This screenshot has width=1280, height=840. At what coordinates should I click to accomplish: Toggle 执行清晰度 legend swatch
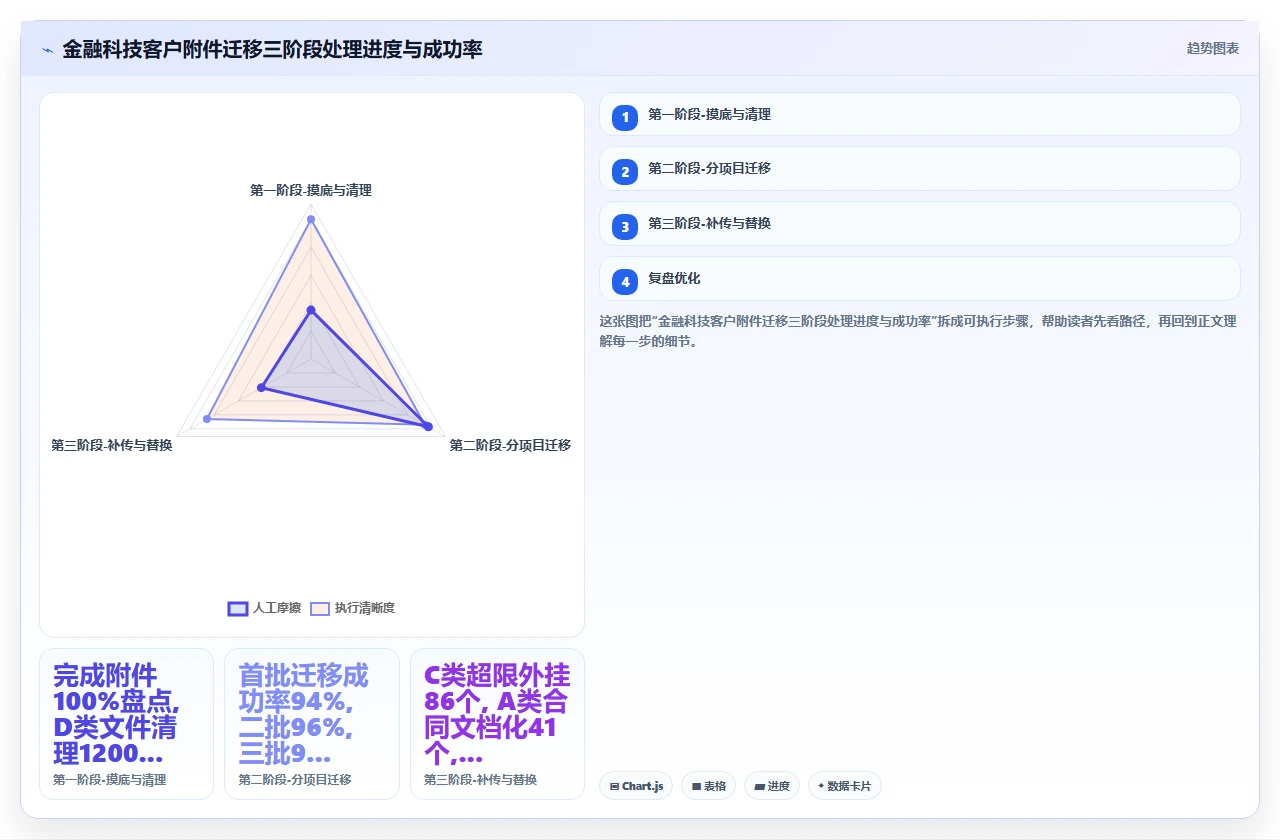320,608
